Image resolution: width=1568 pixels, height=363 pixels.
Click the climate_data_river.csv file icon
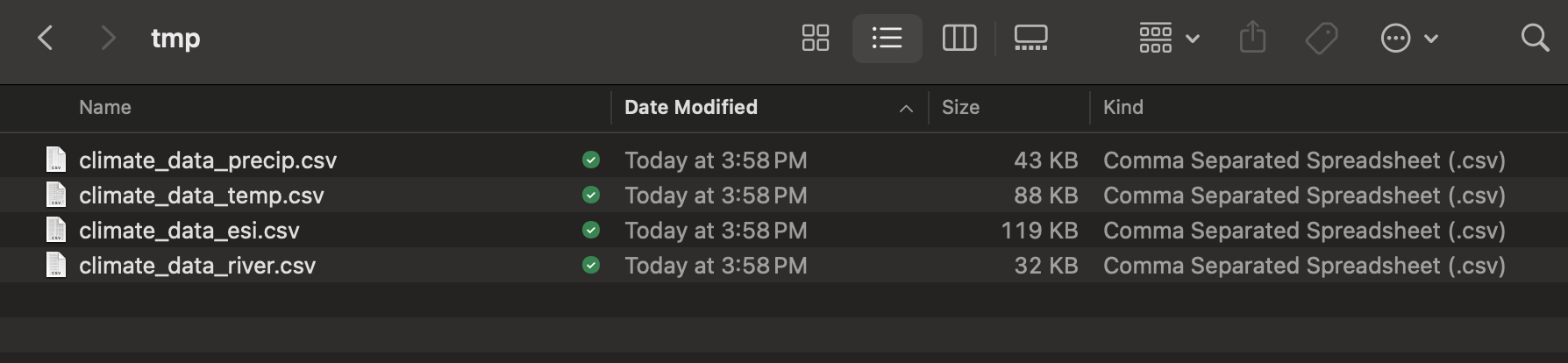click(56, 265)
